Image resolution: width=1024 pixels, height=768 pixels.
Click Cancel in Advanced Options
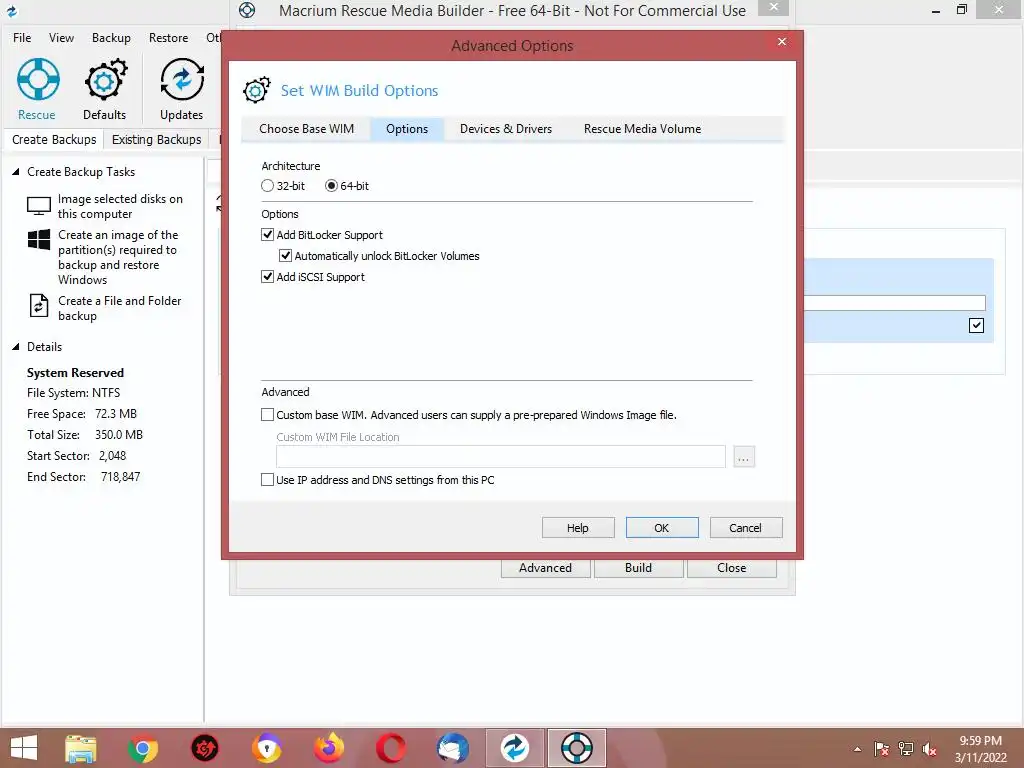tap(746, 528)
